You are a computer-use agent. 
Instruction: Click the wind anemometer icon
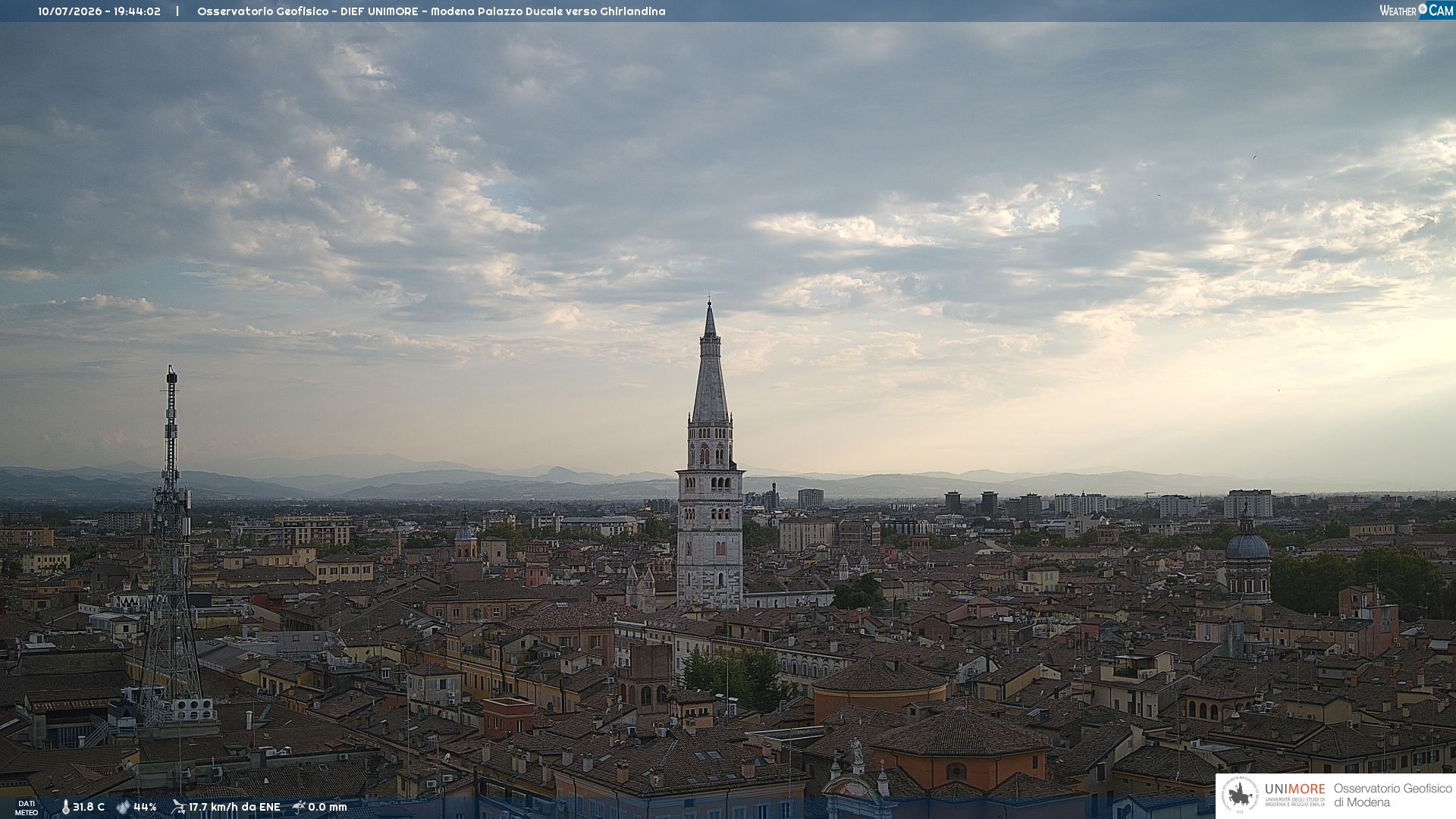point(178,807)
